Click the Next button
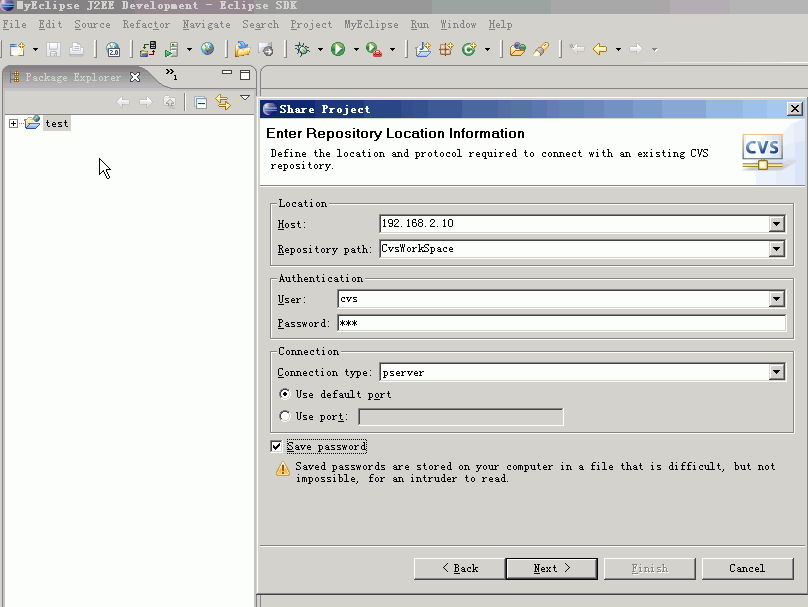This screenshot has width=808, height=607. coord(551,568)
